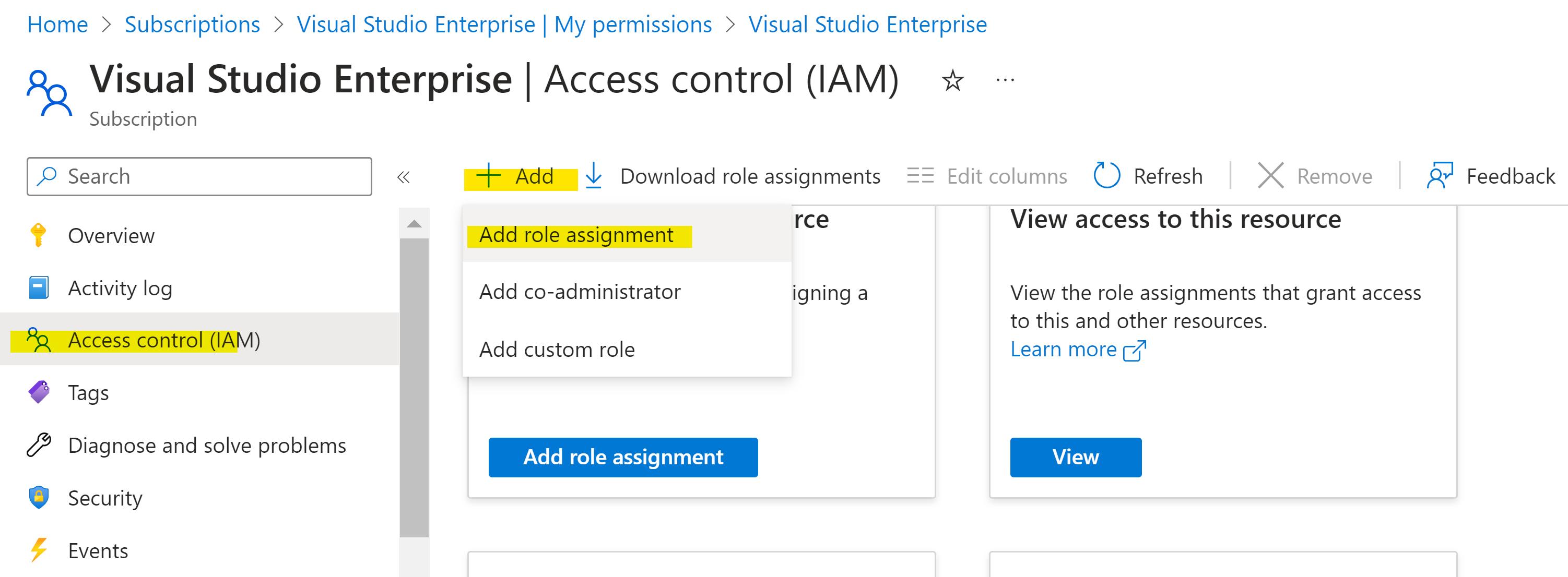Collapse the sidebar with double chevron
Viewport: 1568px width, 577px height.
pos(404,177)
